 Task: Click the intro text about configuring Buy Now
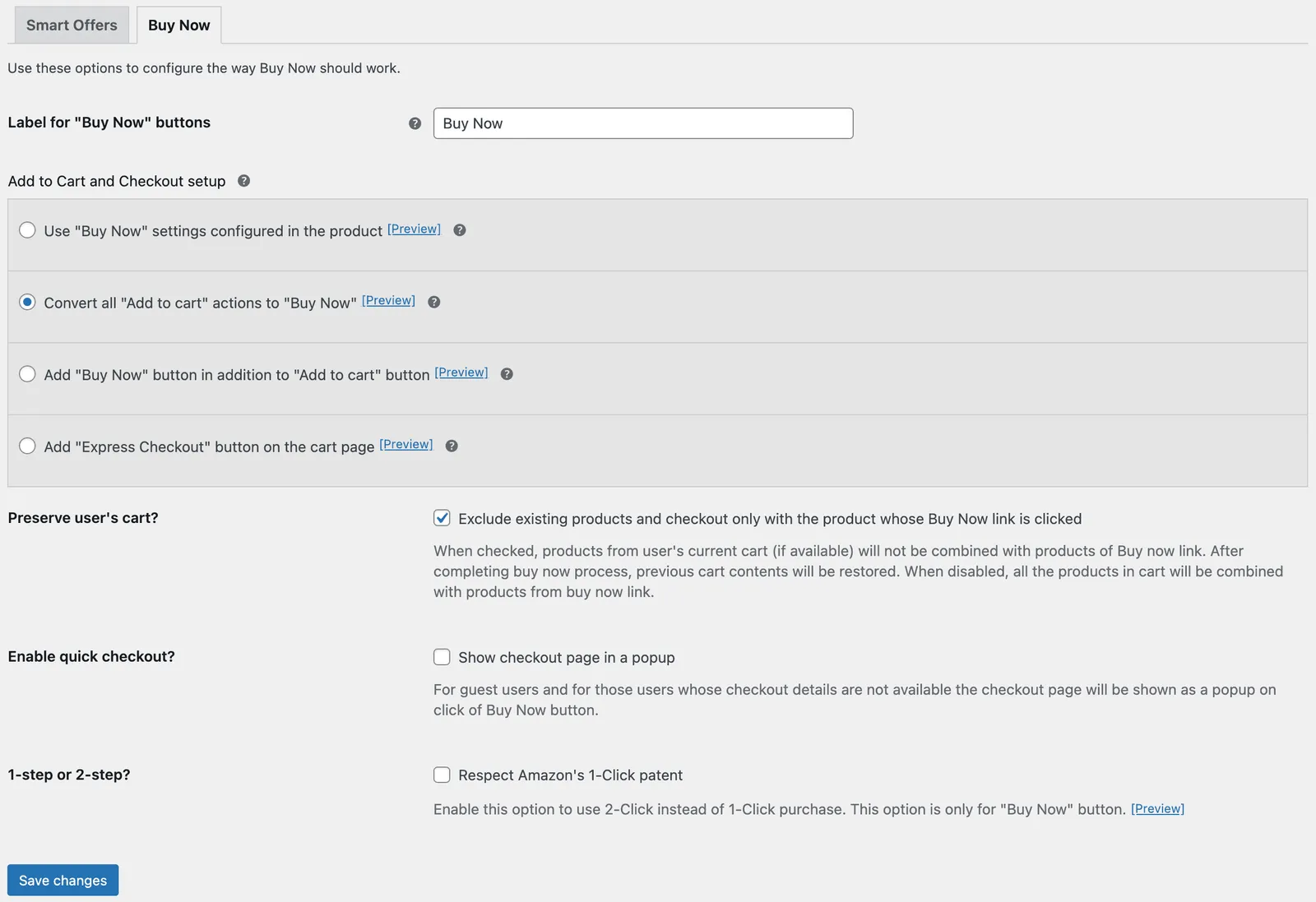204,68
